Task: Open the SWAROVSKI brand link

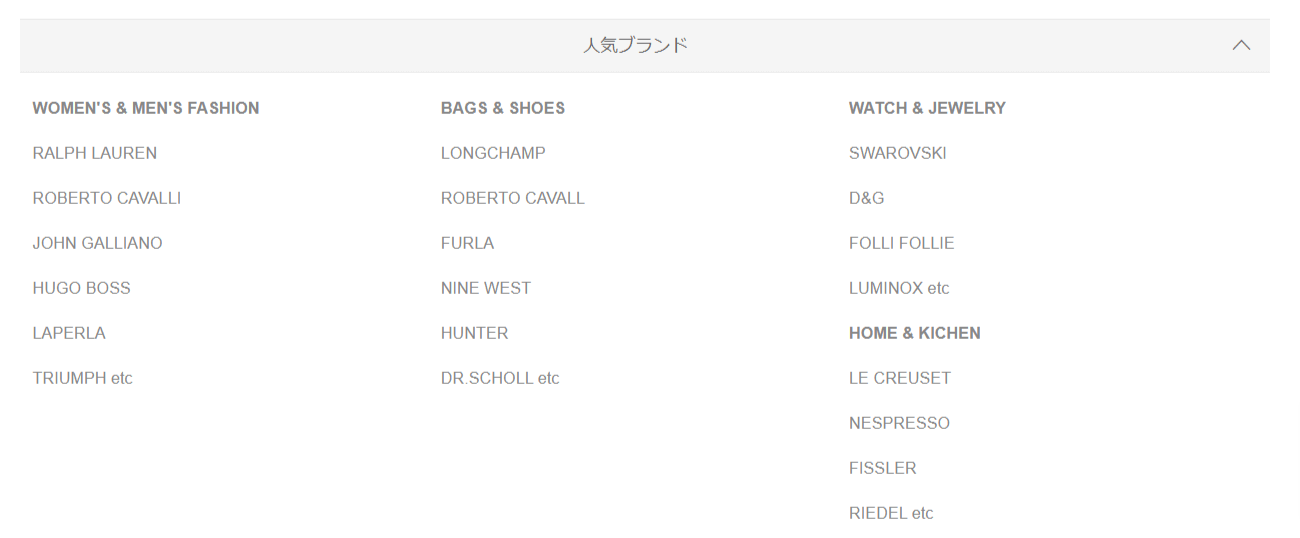Action: (897, 153)
